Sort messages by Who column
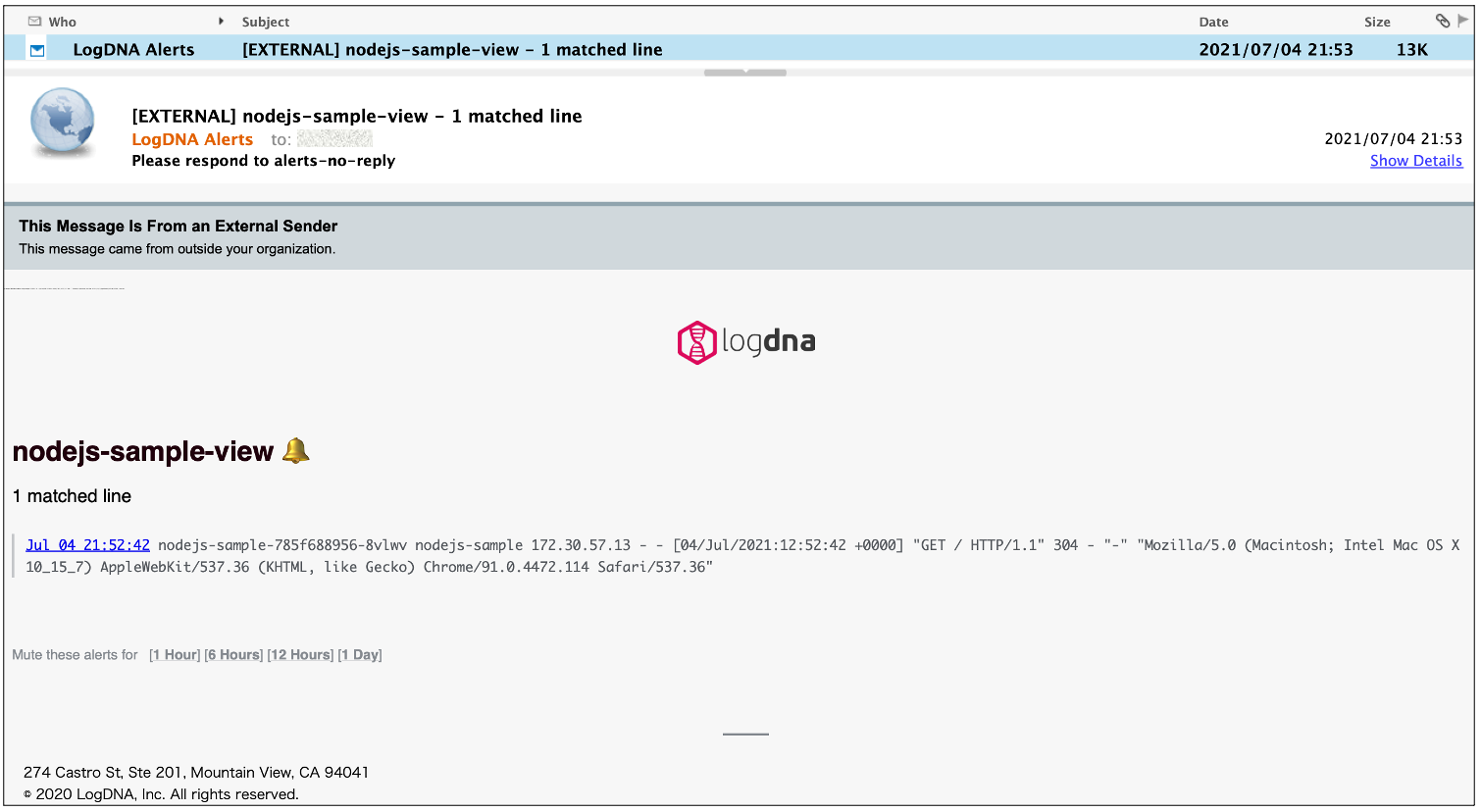 coord(63,22)
